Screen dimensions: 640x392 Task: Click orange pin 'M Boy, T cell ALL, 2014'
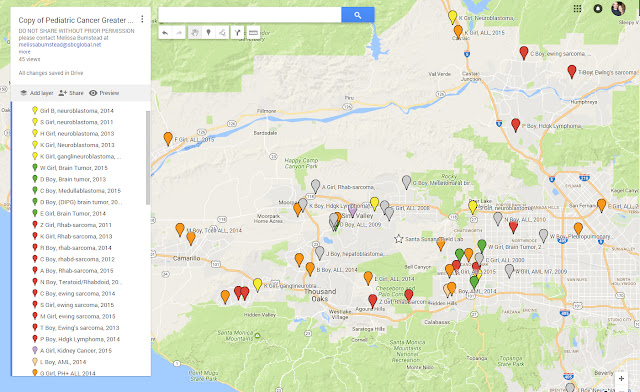pos(180,229)
